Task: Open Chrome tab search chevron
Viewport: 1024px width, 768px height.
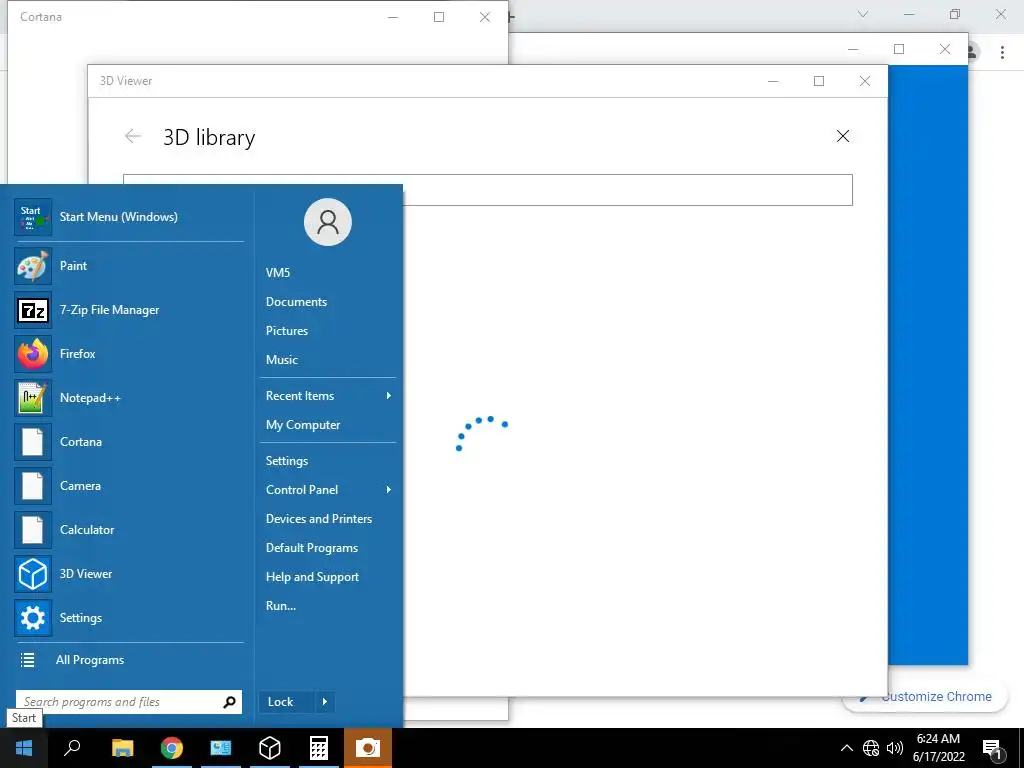Action: (x=863, y=14)
